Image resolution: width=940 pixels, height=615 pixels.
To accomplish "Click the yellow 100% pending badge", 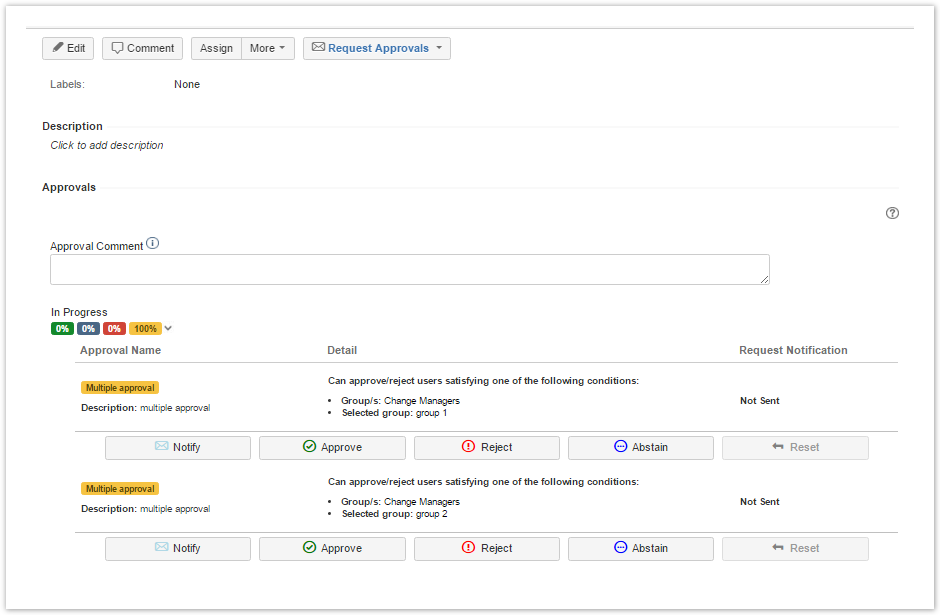I will click(145, 328).
